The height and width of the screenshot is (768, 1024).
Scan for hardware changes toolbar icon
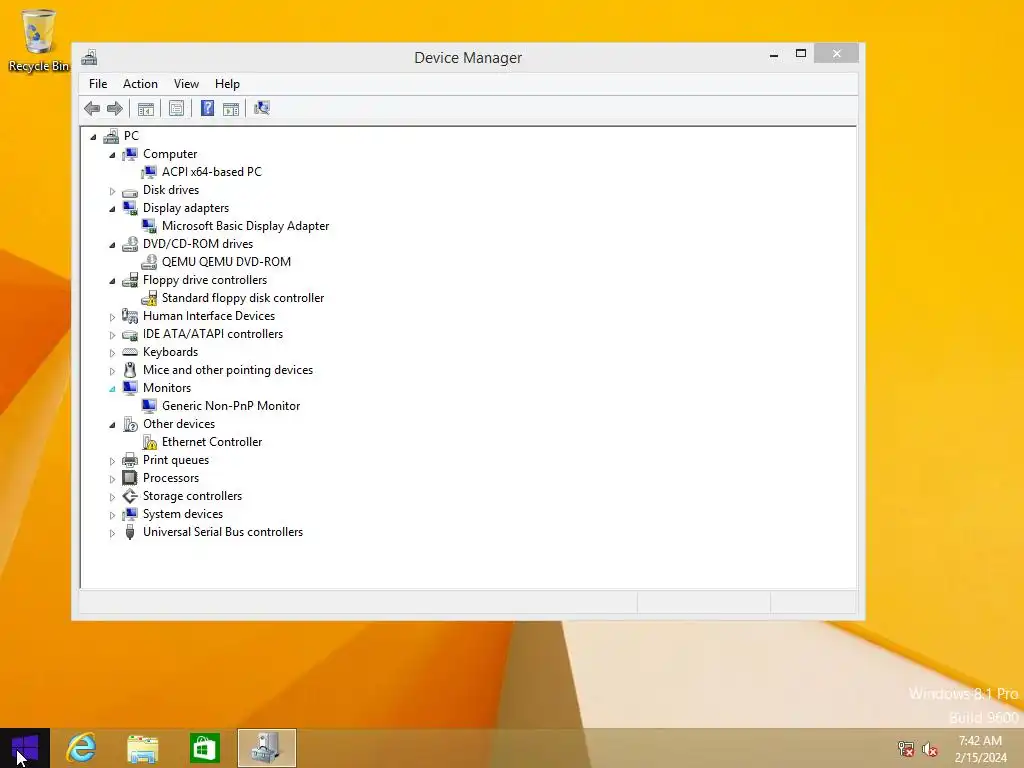tap(262, 108)
